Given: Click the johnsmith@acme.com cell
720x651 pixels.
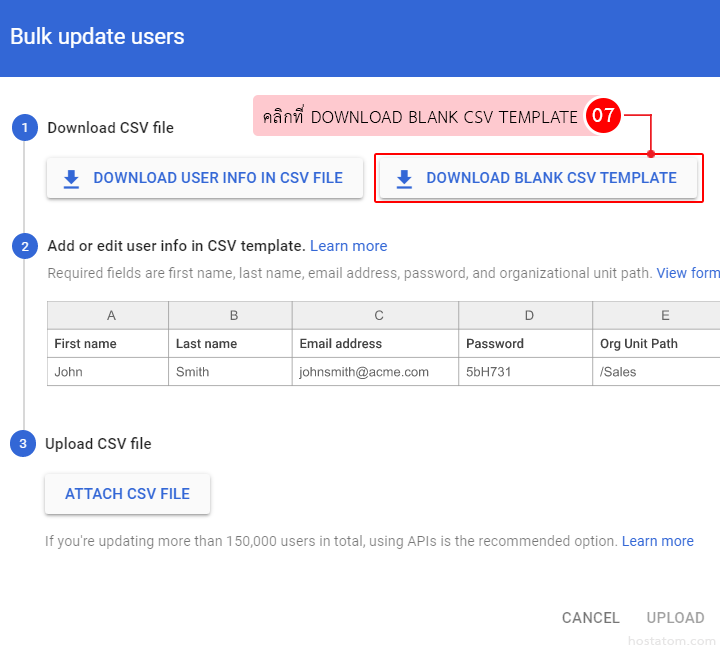Looking at the screenshot, I should 364,372.
